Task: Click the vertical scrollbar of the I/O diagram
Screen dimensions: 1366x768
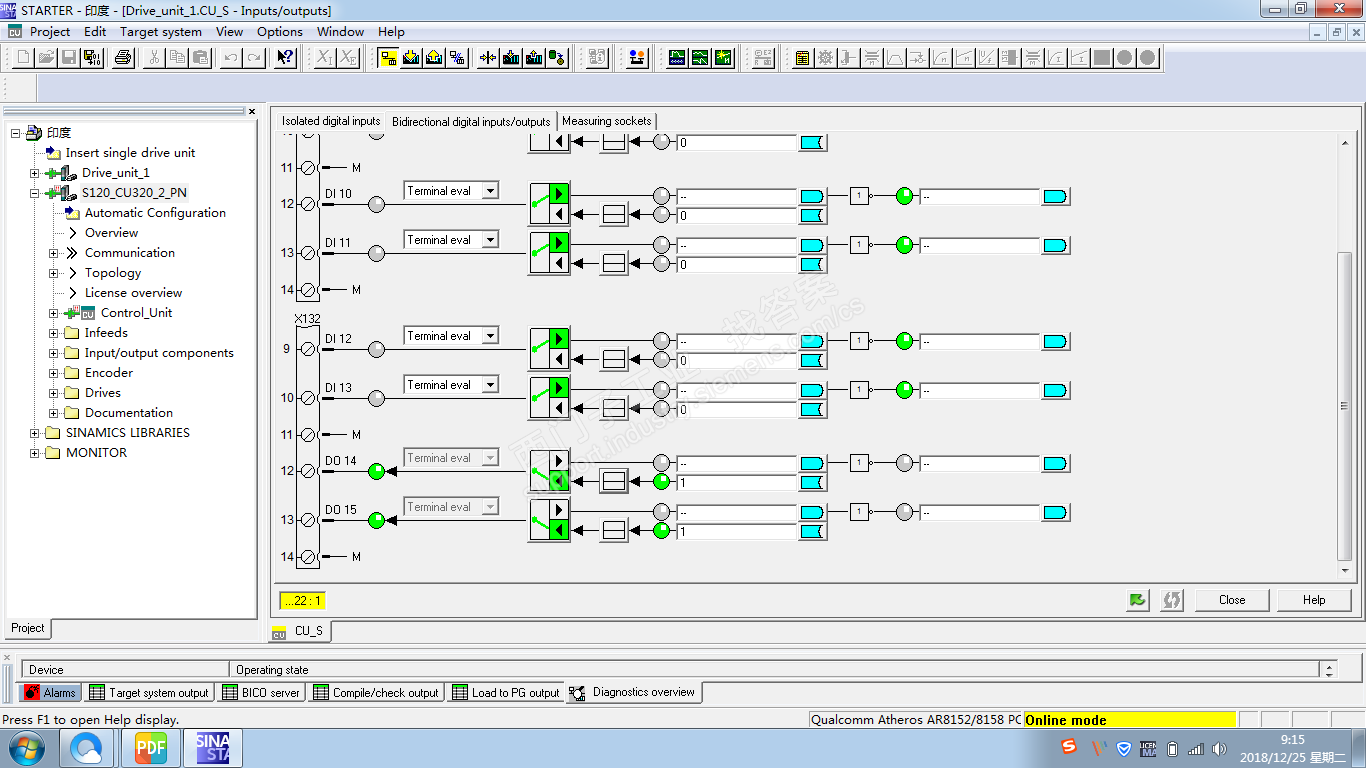Action: pos(1345,405)
